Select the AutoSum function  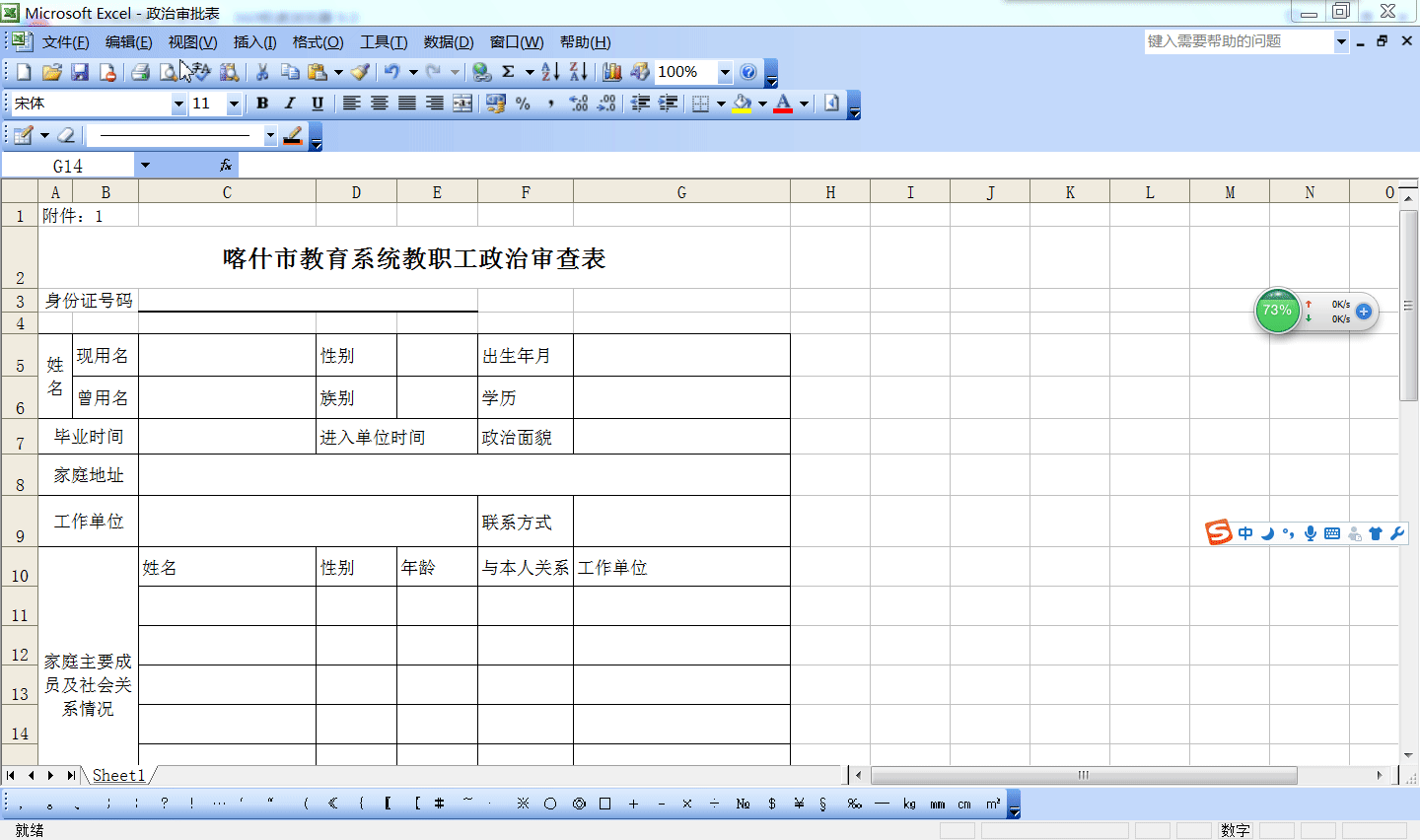[x=510, y=72]
